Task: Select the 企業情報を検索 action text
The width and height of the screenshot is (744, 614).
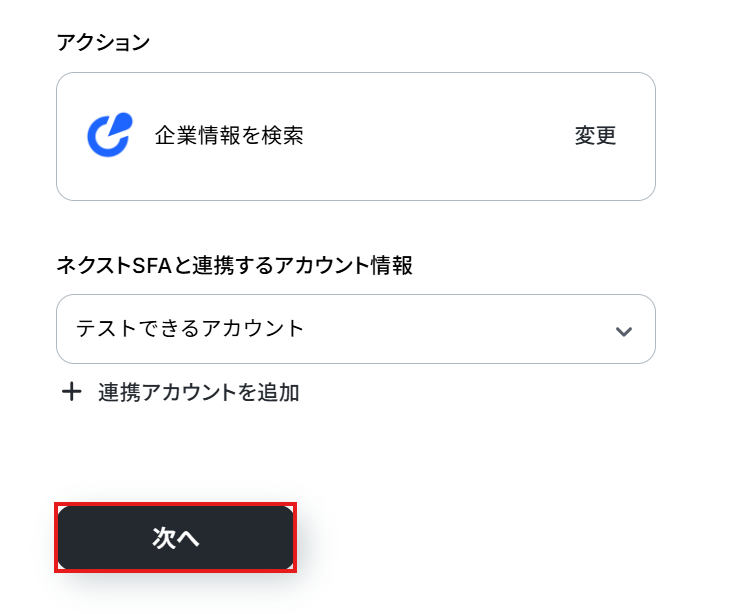Action: click(229, 136)
